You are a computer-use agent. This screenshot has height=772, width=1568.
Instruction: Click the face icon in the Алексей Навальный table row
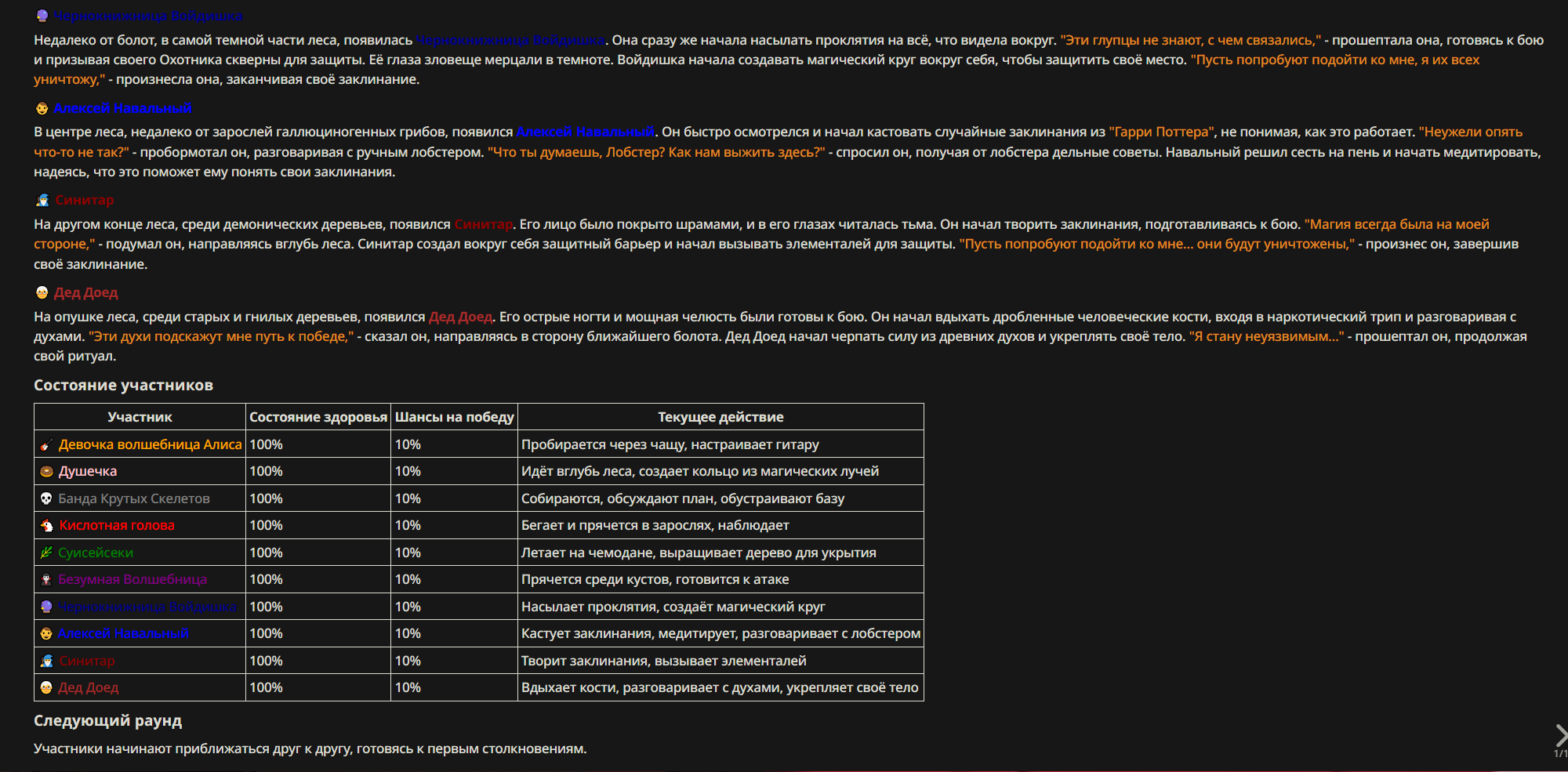point(46,633)
